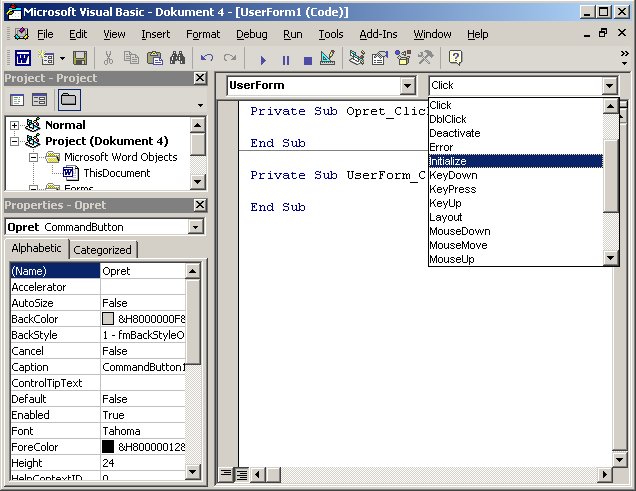Click BackColor color swatch
This screenshot has width=636, height=491.
click(108, 319)
